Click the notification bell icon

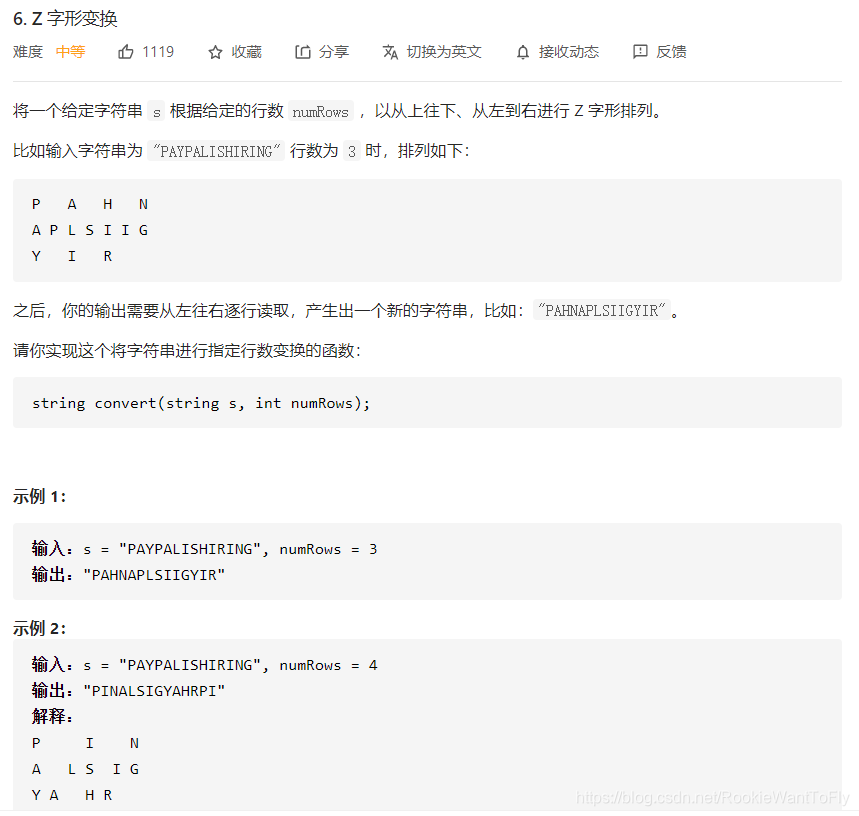tap(523, 52)
